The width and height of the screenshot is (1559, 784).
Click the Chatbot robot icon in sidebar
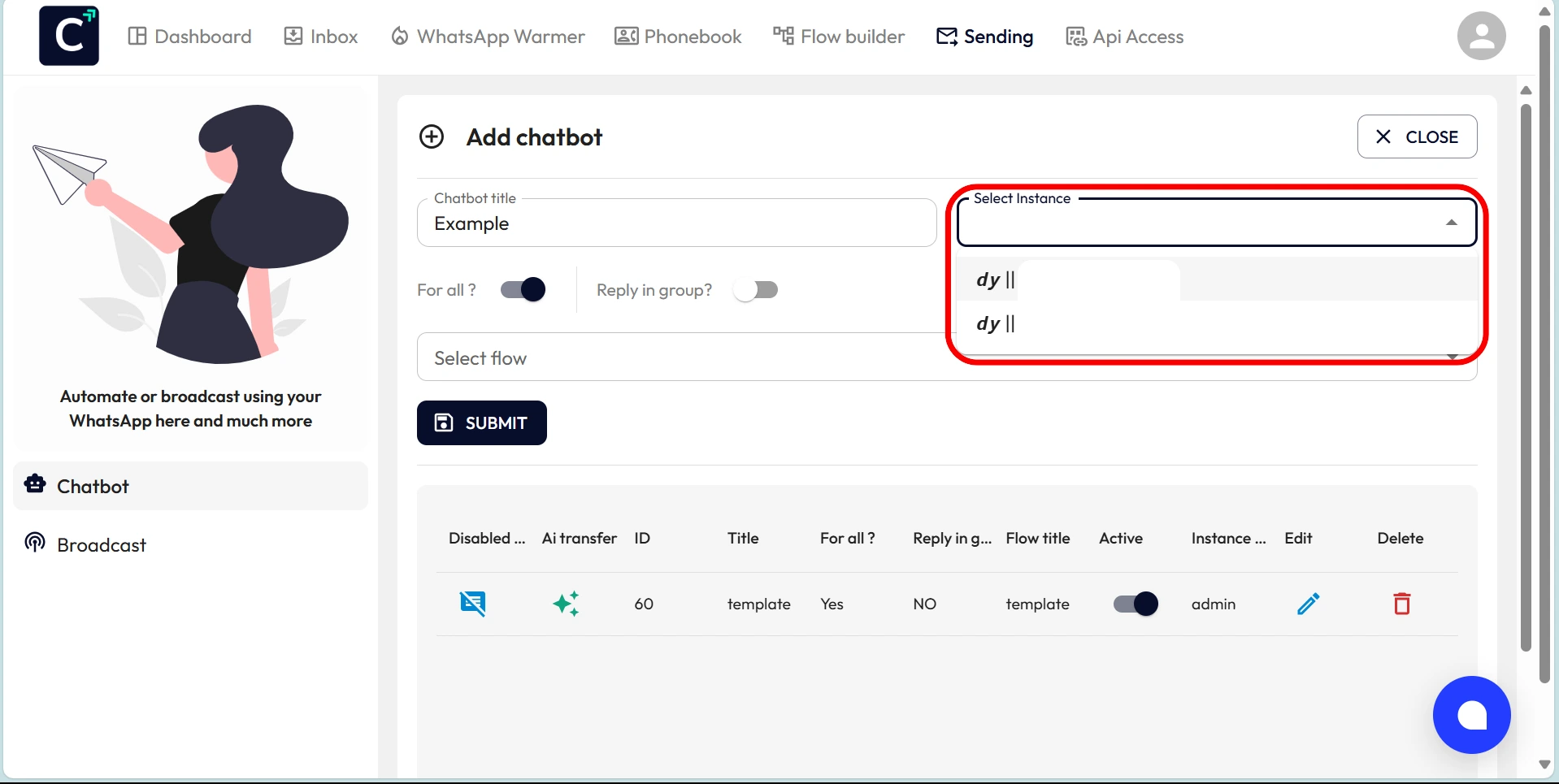35,484
